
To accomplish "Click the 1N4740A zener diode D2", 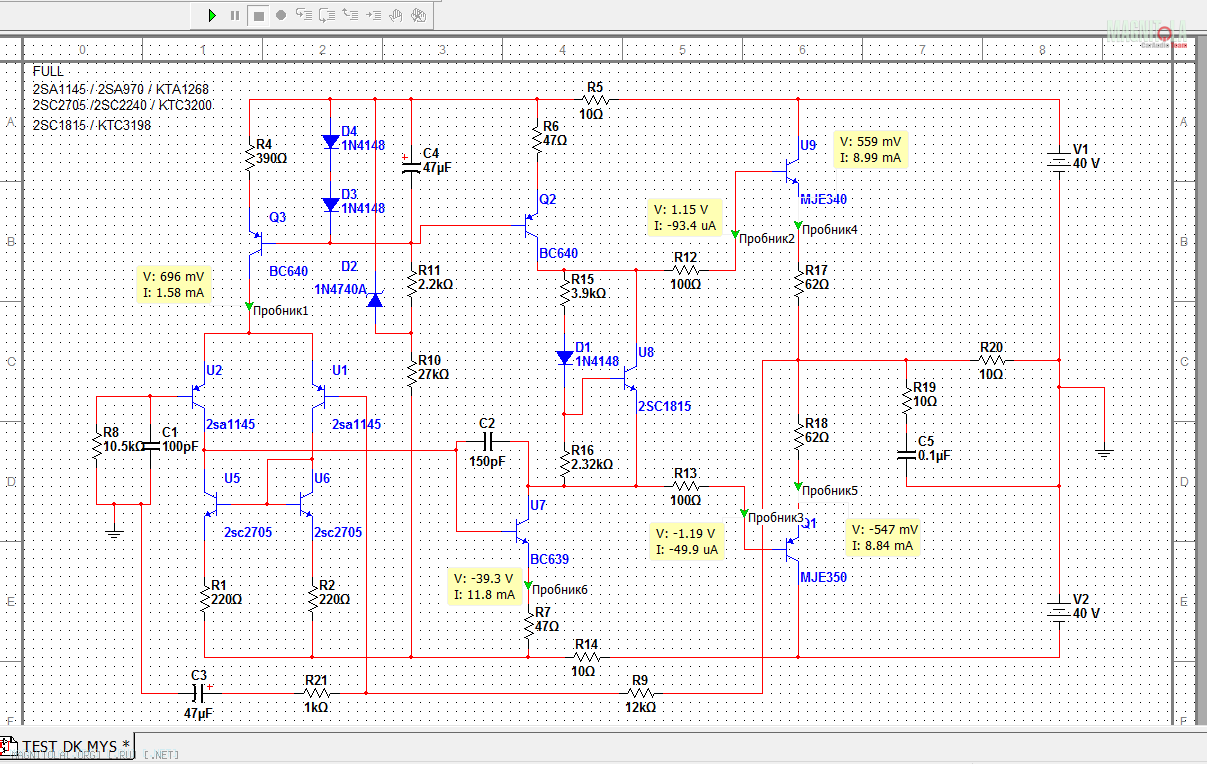I will point(375,298).
